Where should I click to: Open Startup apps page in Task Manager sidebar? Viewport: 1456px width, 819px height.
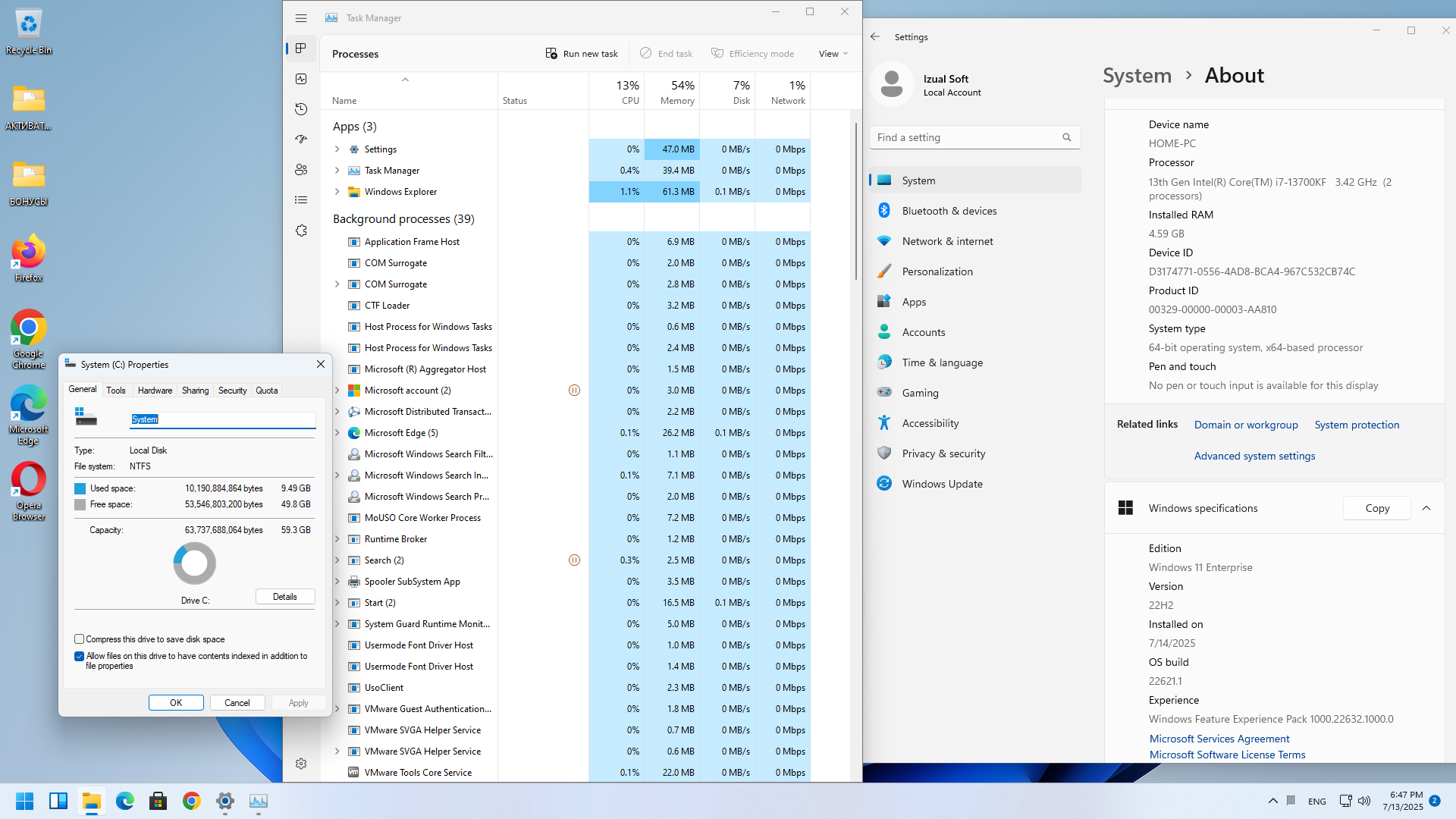pos(301,140)
